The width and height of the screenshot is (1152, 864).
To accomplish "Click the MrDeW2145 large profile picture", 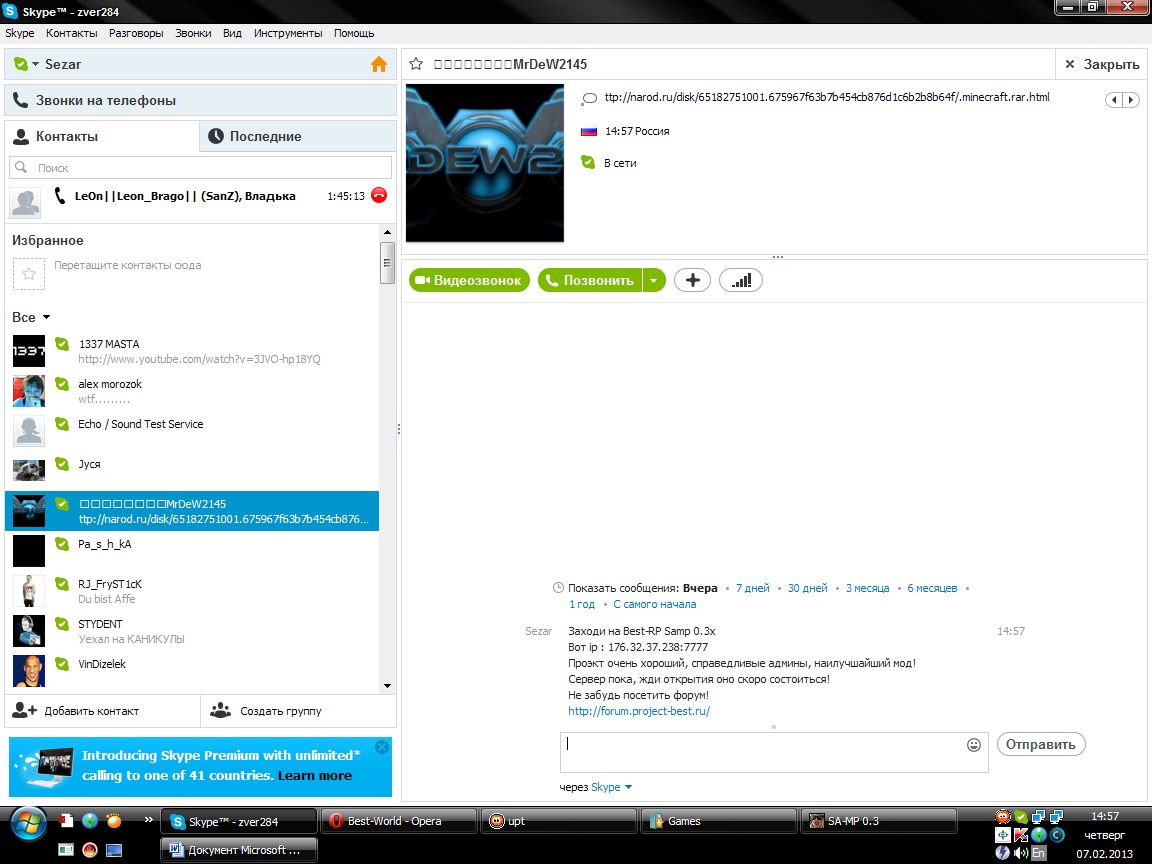I will 485,163.
